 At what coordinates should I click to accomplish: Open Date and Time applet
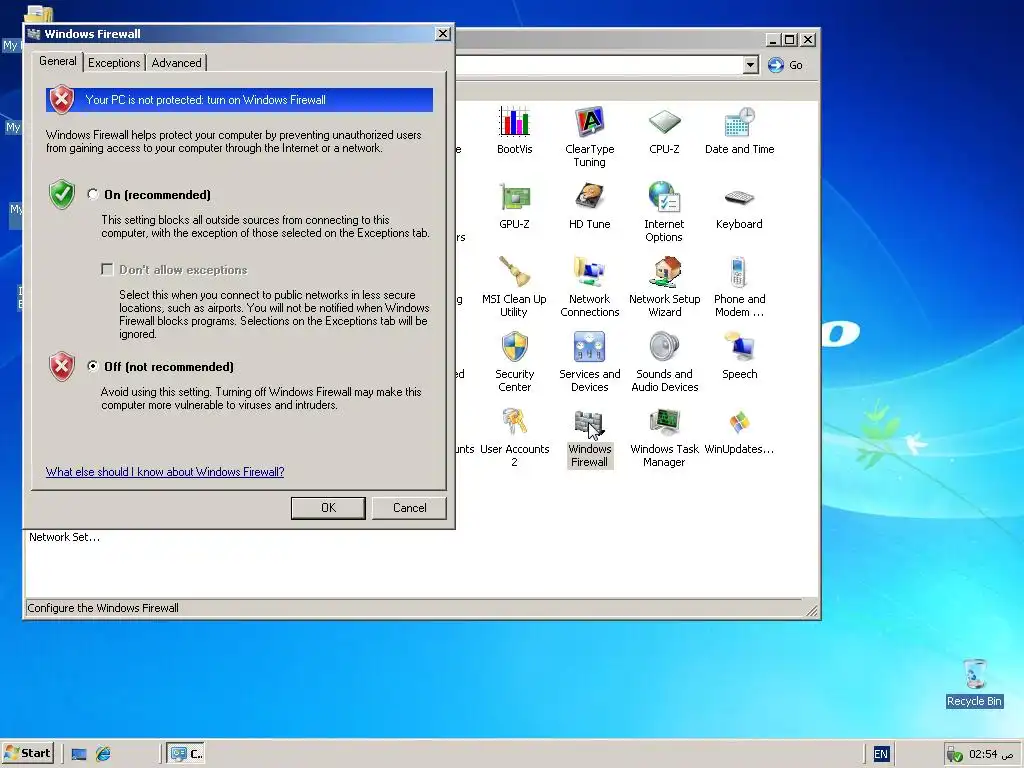[x=739, y=131]
